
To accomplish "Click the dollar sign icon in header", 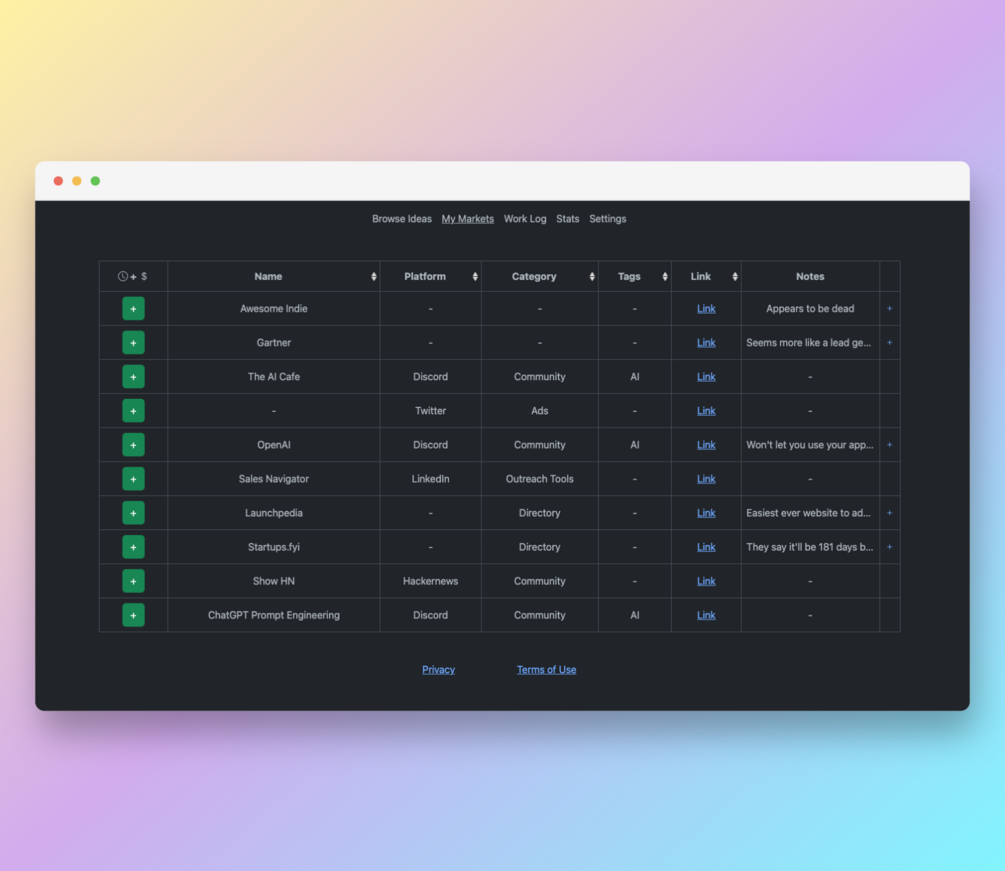I will point(144,276).
